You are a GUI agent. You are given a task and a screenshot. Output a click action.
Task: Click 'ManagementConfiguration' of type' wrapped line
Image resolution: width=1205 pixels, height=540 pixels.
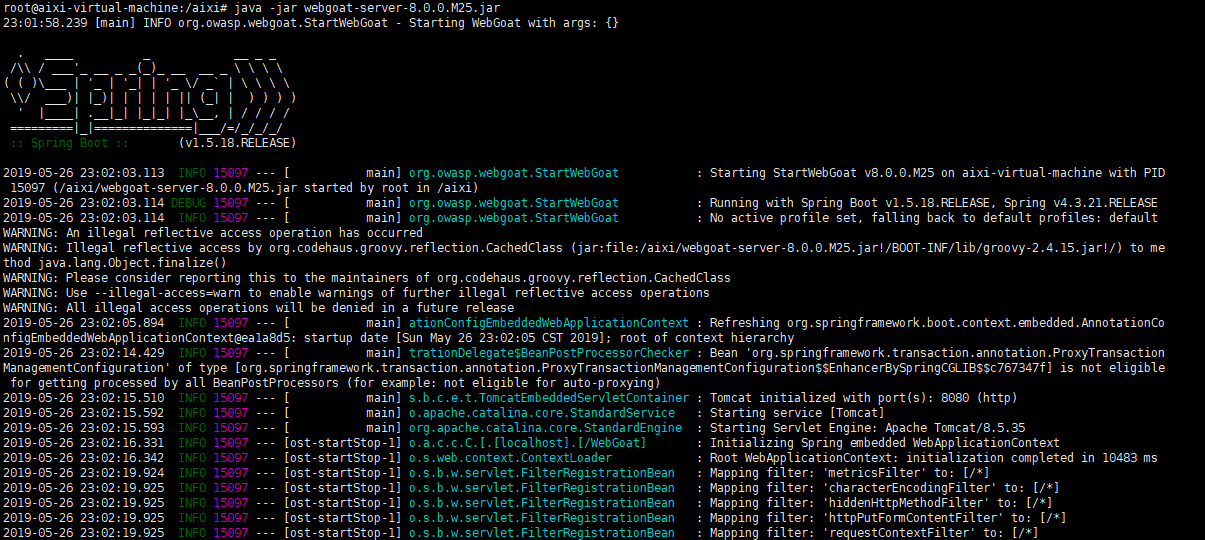583,368
